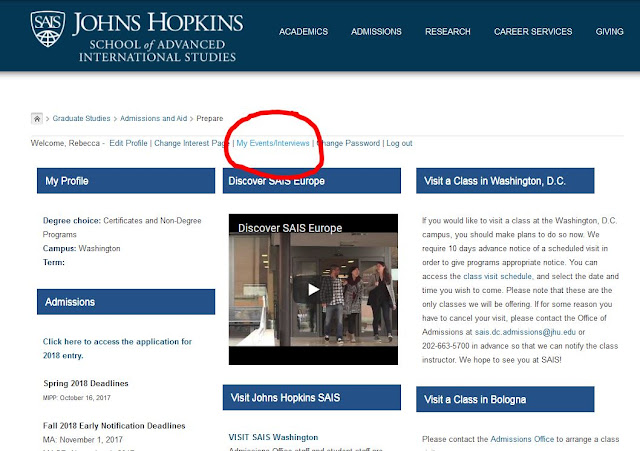Click Fall 2018 Early Notification Deadlines text
Viewport: 640px width, 451px height.
click(114, 426)
